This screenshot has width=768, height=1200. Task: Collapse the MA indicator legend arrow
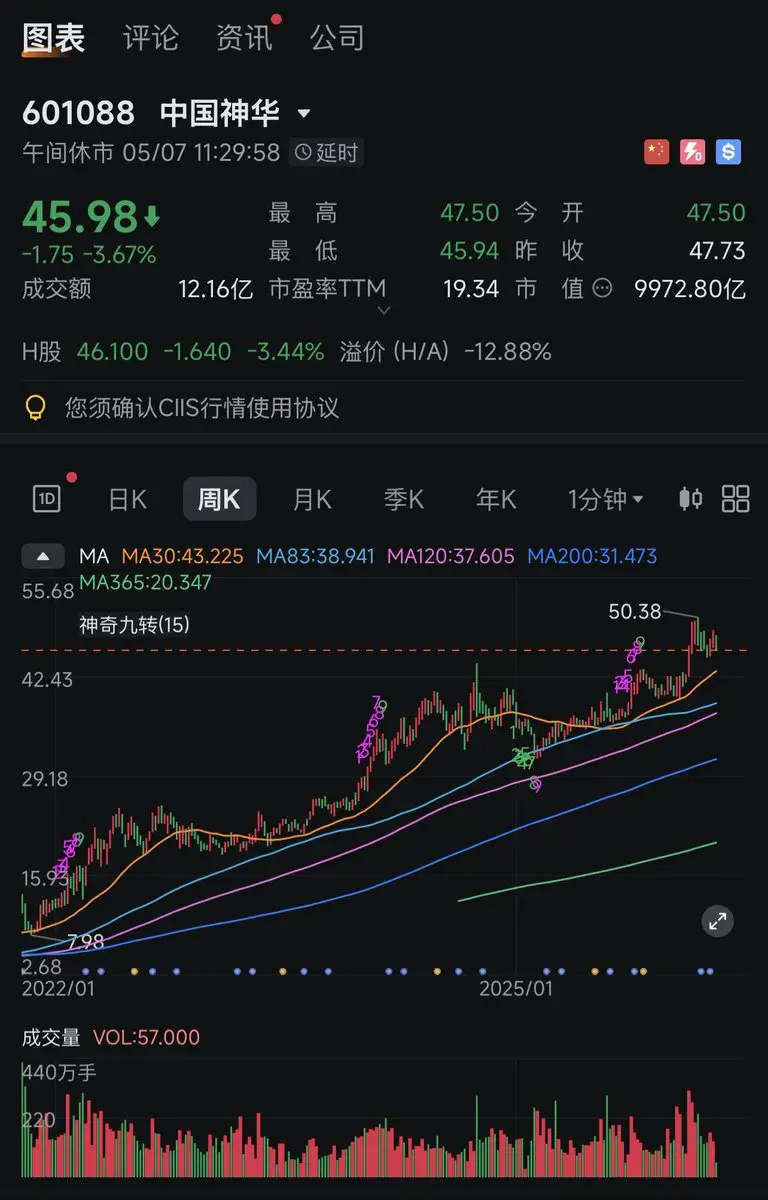44,556
